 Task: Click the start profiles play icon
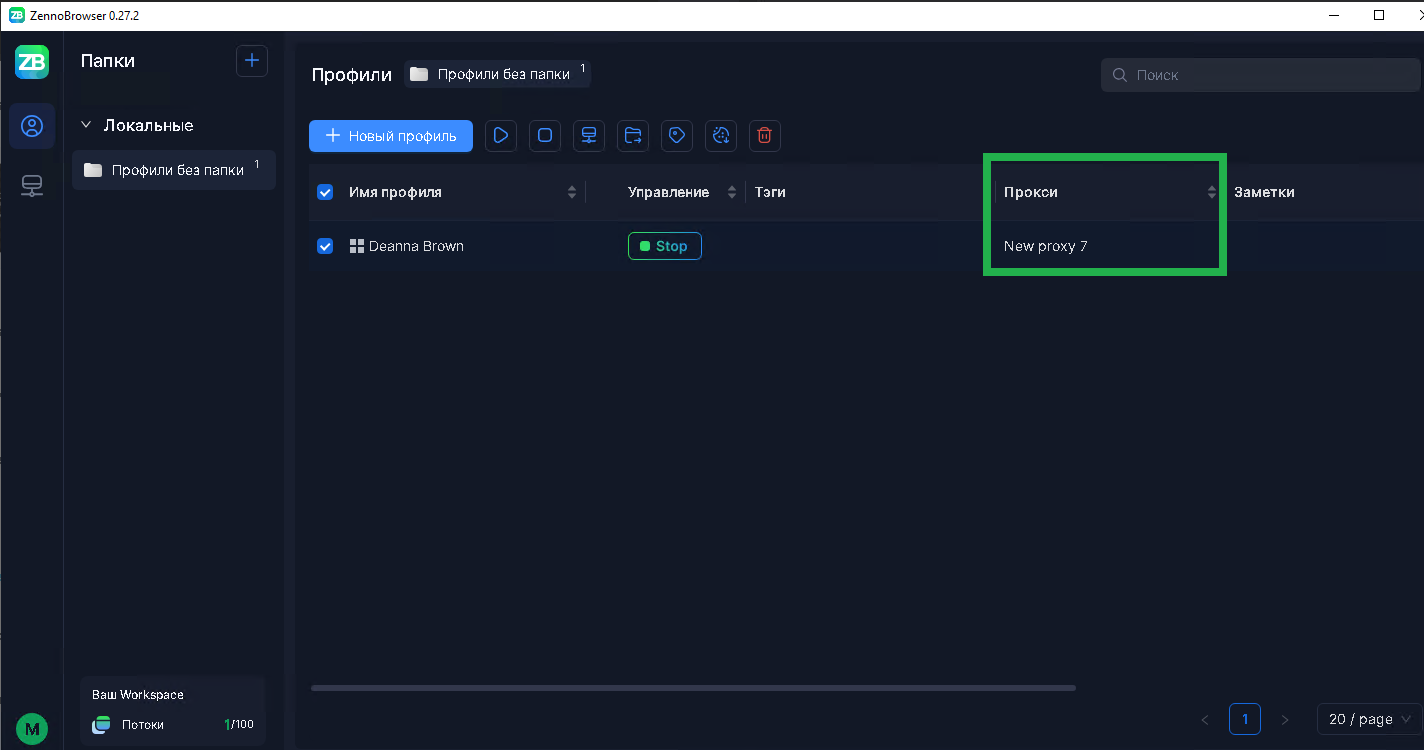pos(501,136)
